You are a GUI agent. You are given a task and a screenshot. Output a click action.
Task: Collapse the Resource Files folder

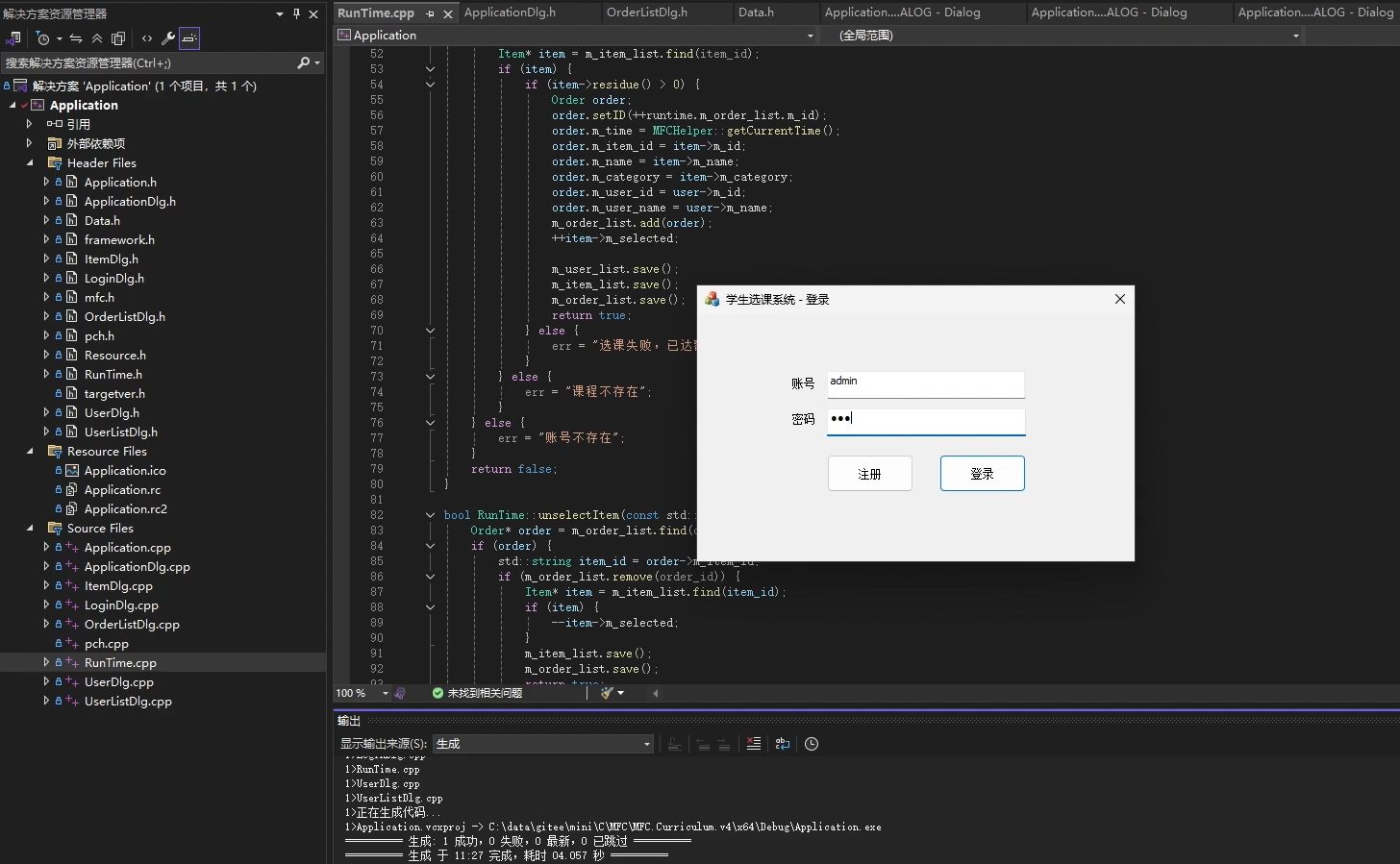(x=30, y=452)
